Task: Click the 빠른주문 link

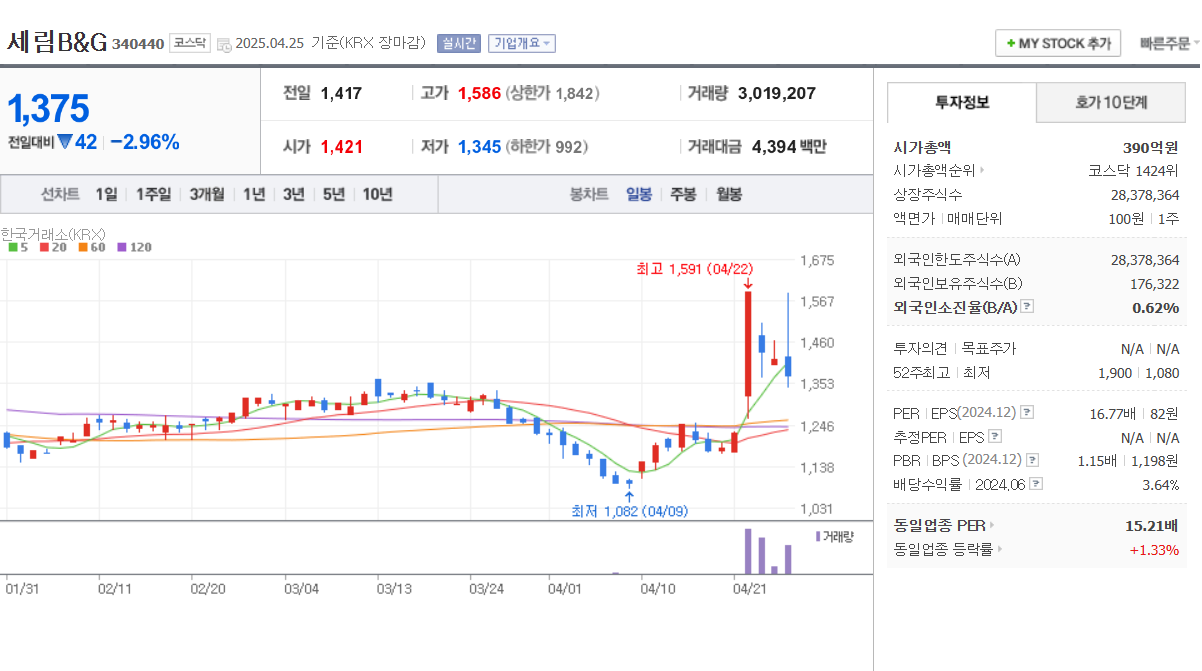Action: tap(1166, 44)
